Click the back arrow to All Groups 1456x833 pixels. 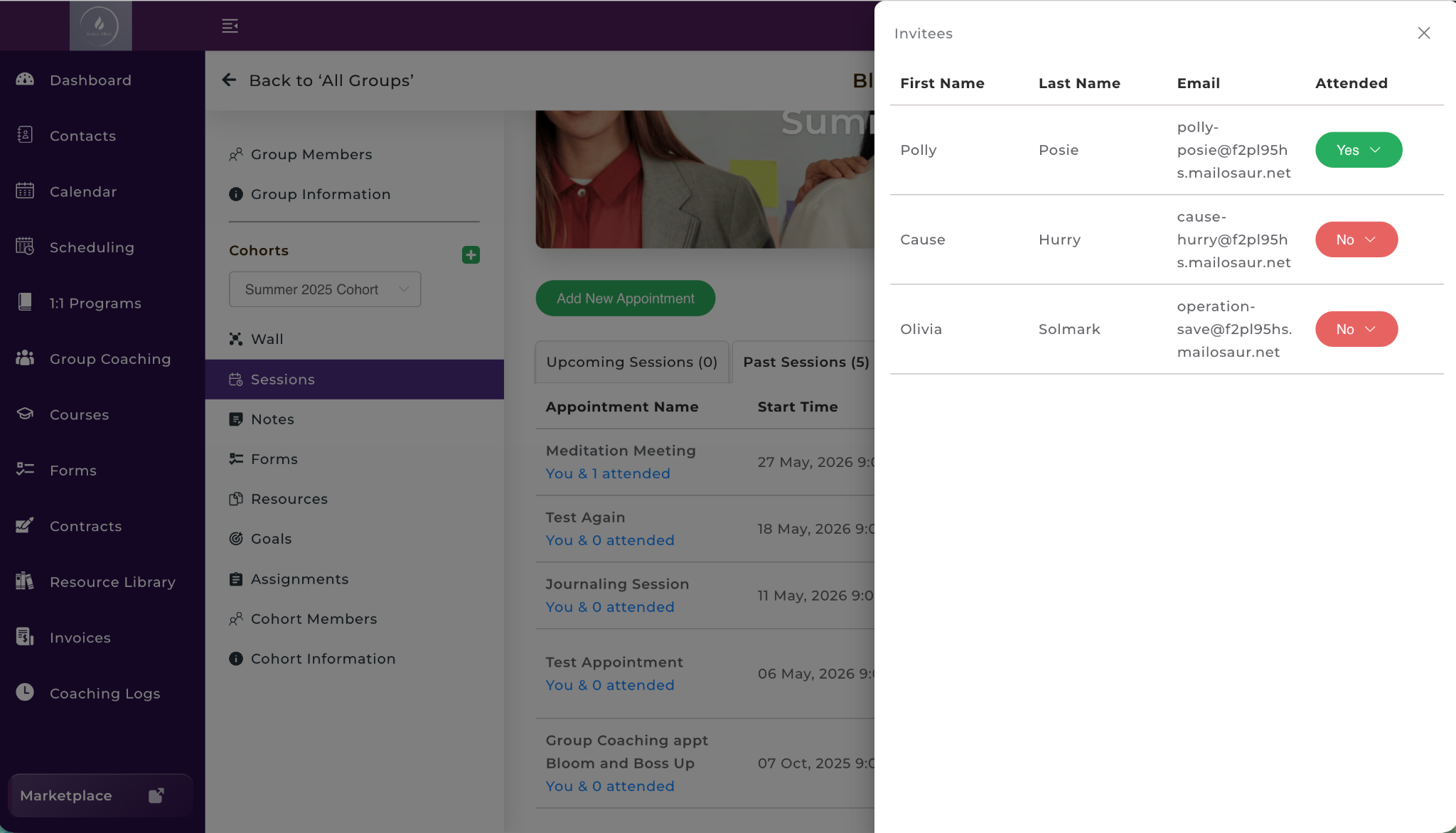click(x=229, y=80)
